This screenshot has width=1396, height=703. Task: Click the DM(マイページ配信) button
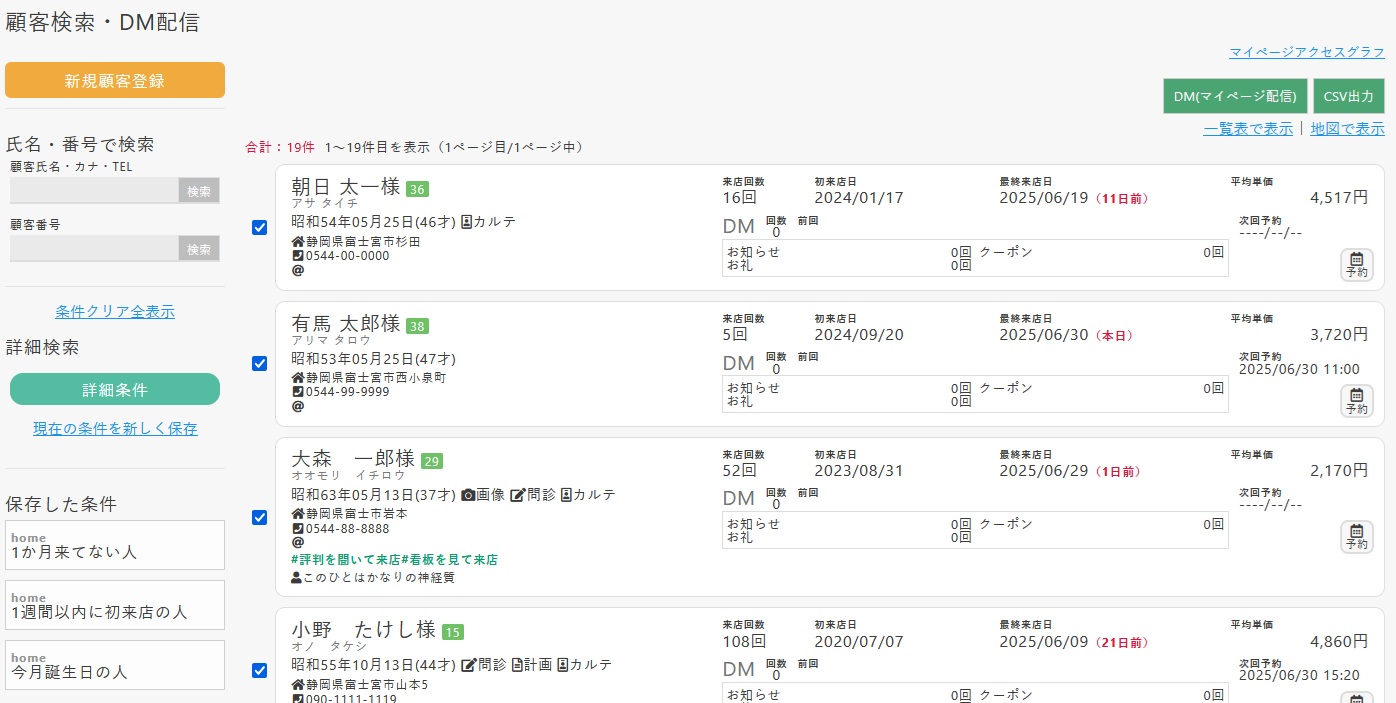coord(1237,96)
